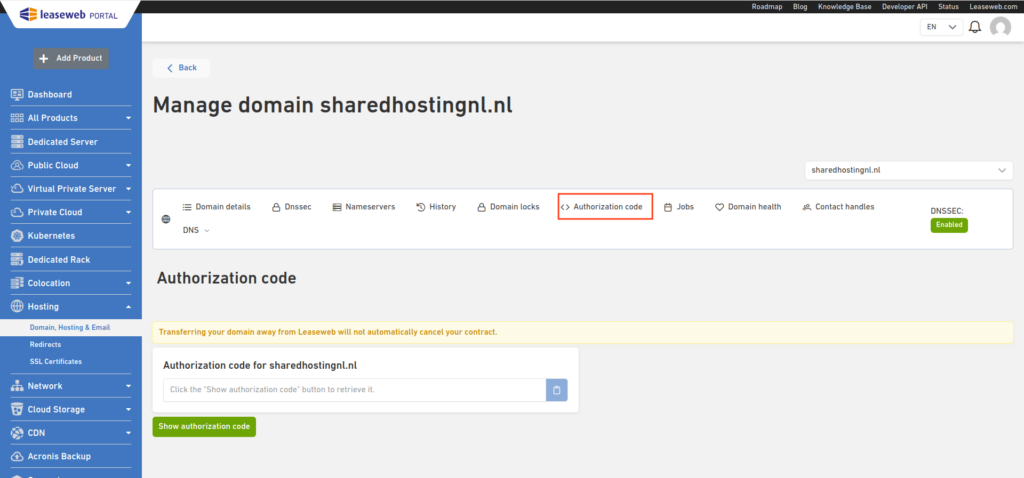Click the Virtual Private Server cloud icon
Viewport: 1024px width, 478px height.
pos(17,189)
